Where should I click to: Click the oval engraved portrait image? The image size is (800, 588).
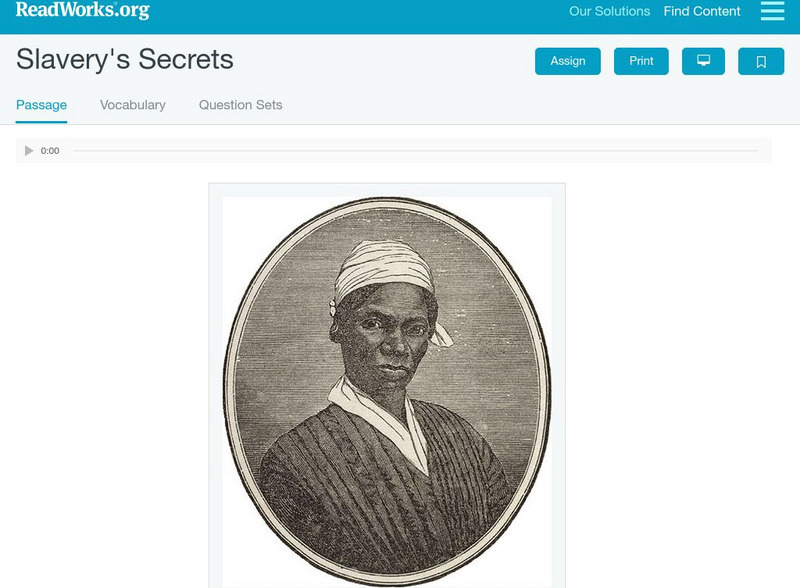387,392
